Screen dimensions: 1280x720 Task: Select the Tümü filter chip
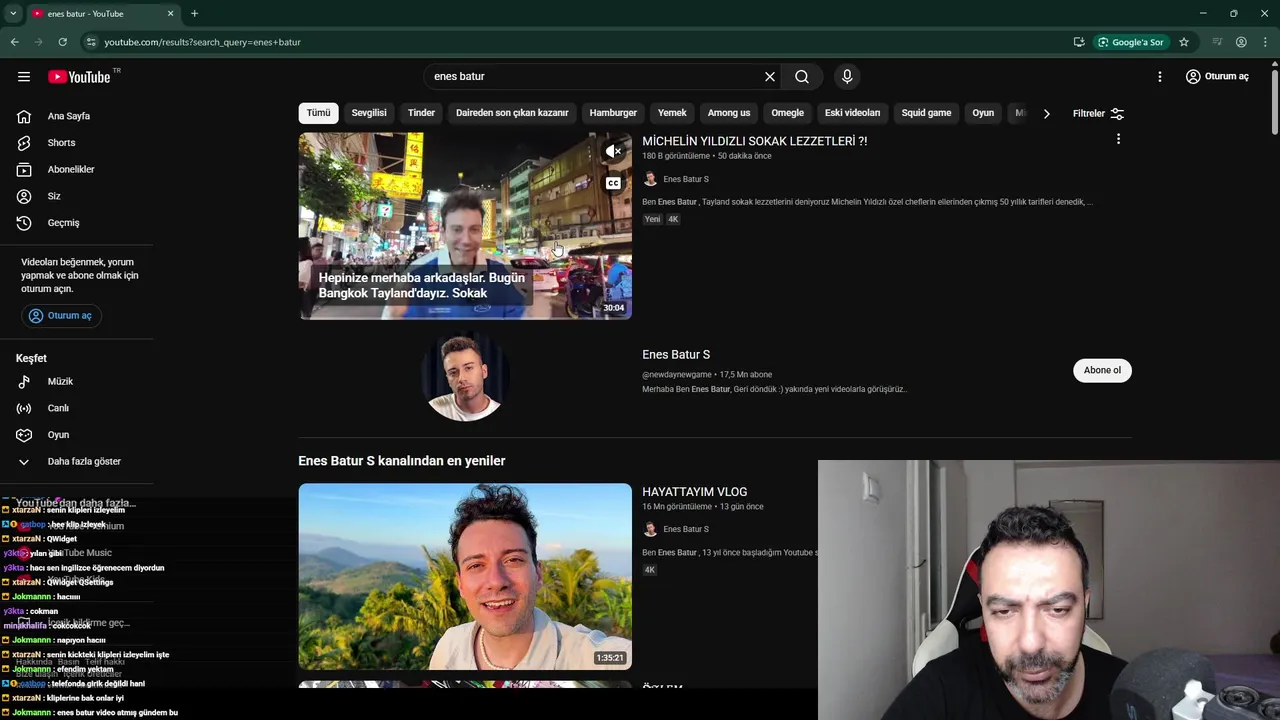click(x=318, y=113)
